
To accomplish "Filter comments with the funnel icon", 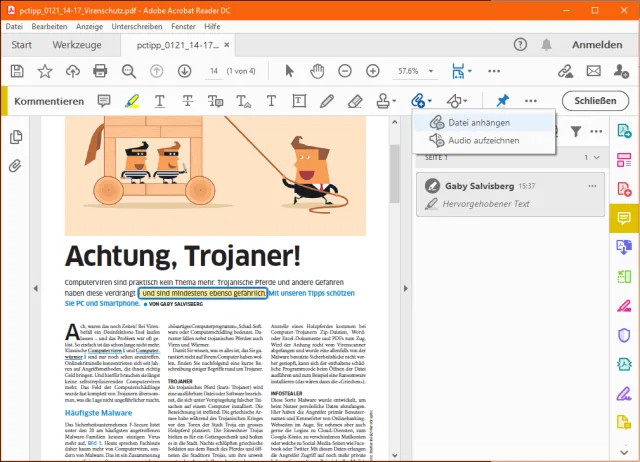I will tap(577, 131).
